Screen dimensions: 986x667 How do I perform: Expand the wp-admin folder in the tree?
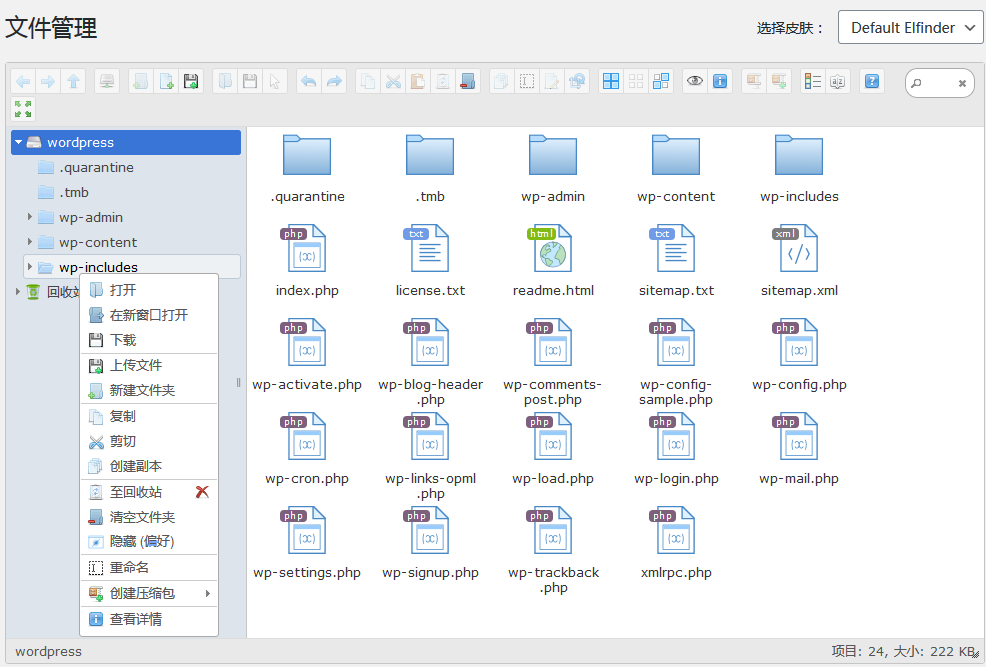(30, 217)
